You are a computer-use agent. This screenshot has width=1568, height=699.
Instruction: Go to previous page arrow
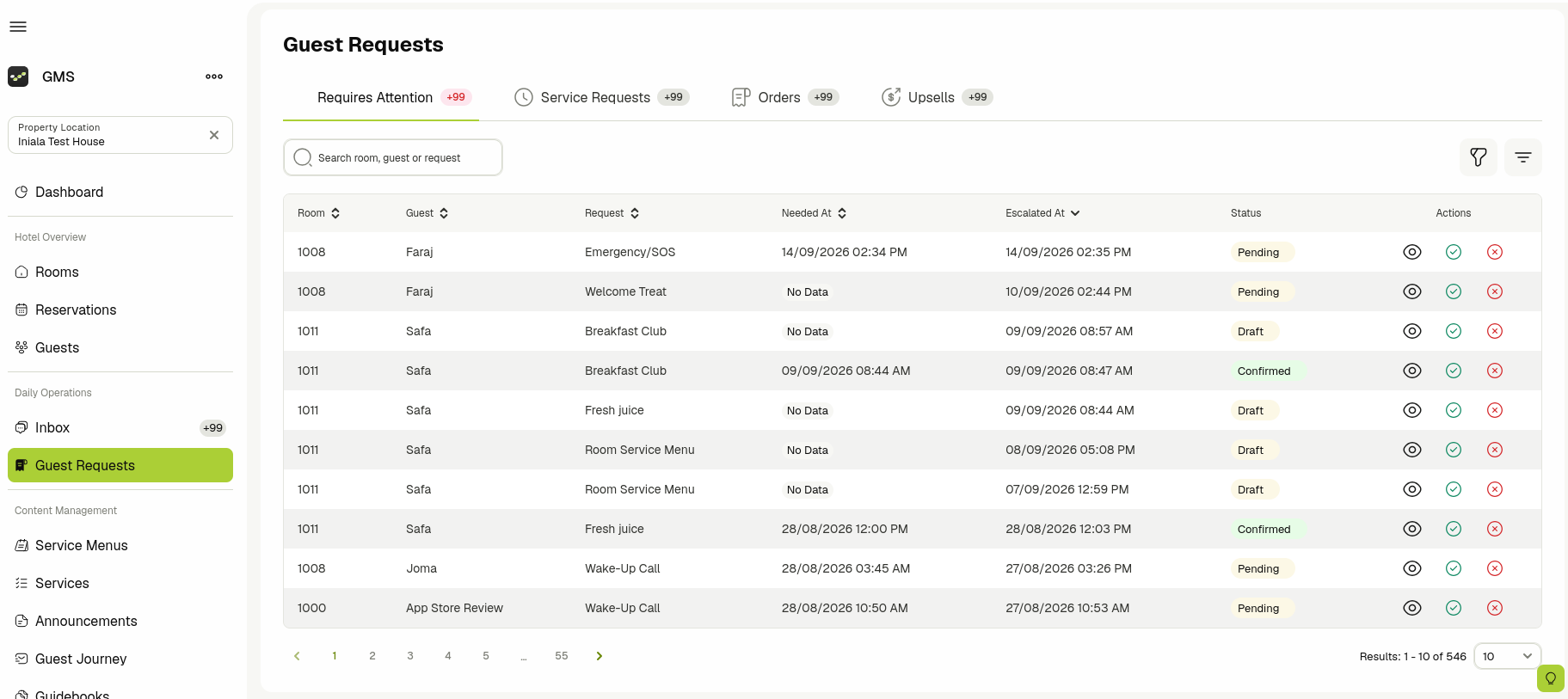(x=297, y=656)
